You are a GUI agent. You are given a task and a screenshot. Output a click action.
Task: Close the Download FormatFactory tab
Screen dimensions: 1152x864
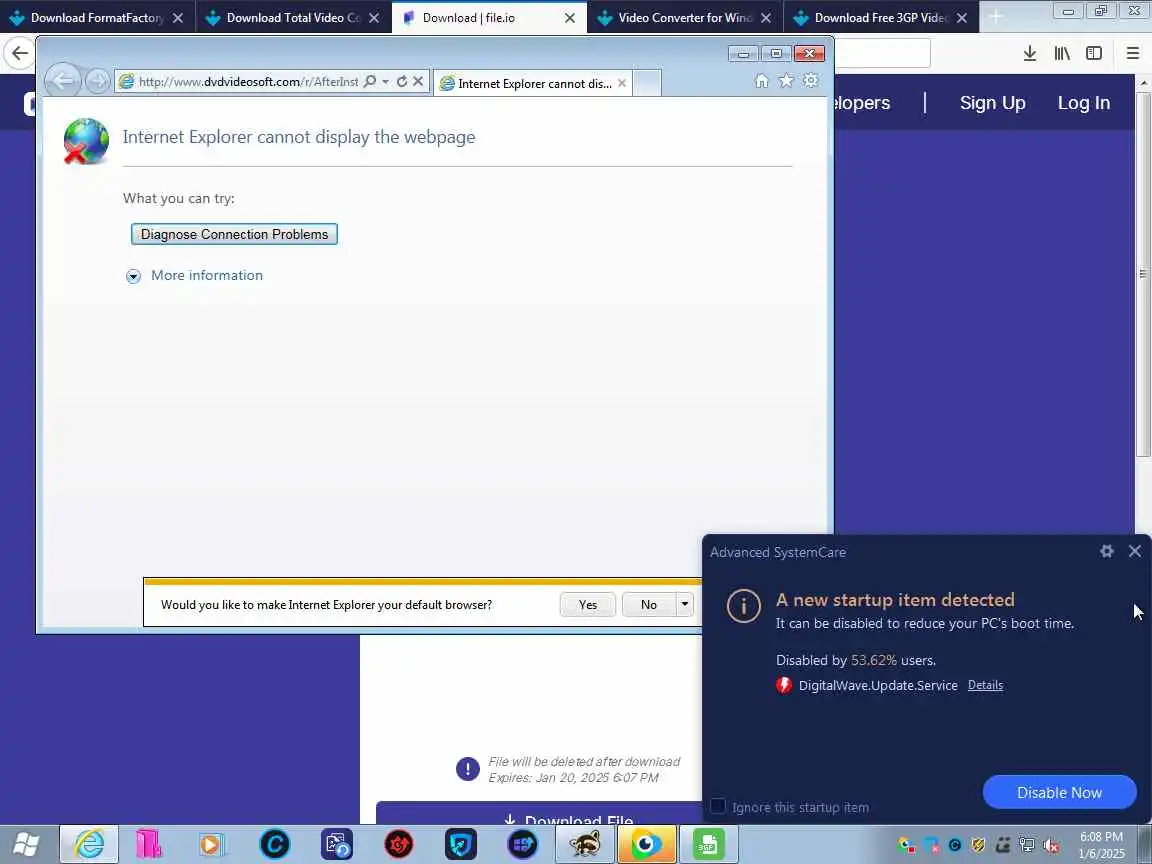coord(178,18)
